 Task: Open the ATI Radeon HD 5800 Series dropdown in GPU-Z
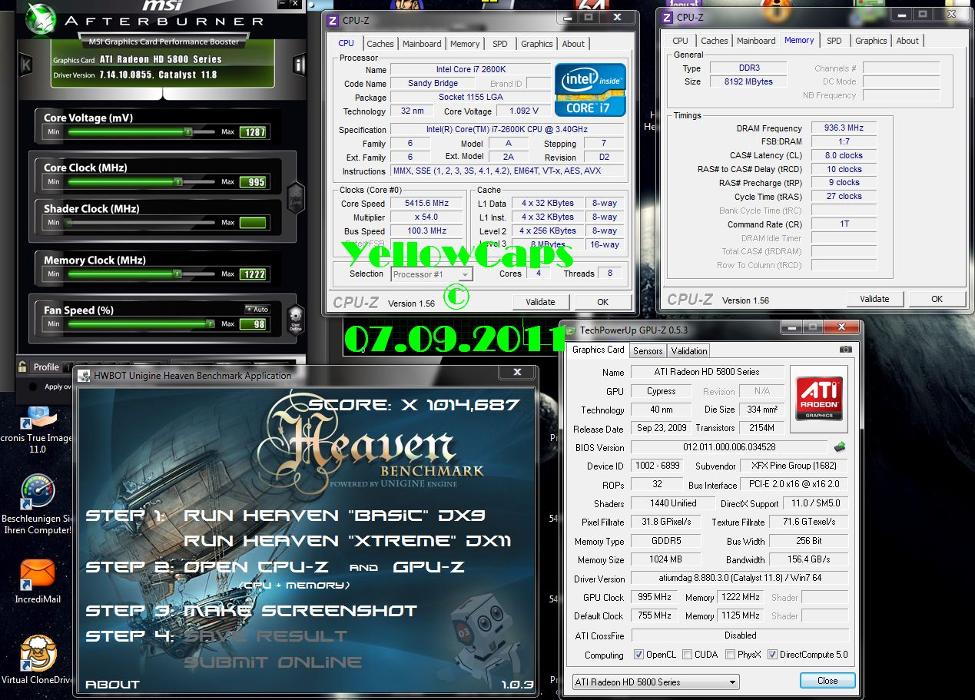[x=655, y=682]
